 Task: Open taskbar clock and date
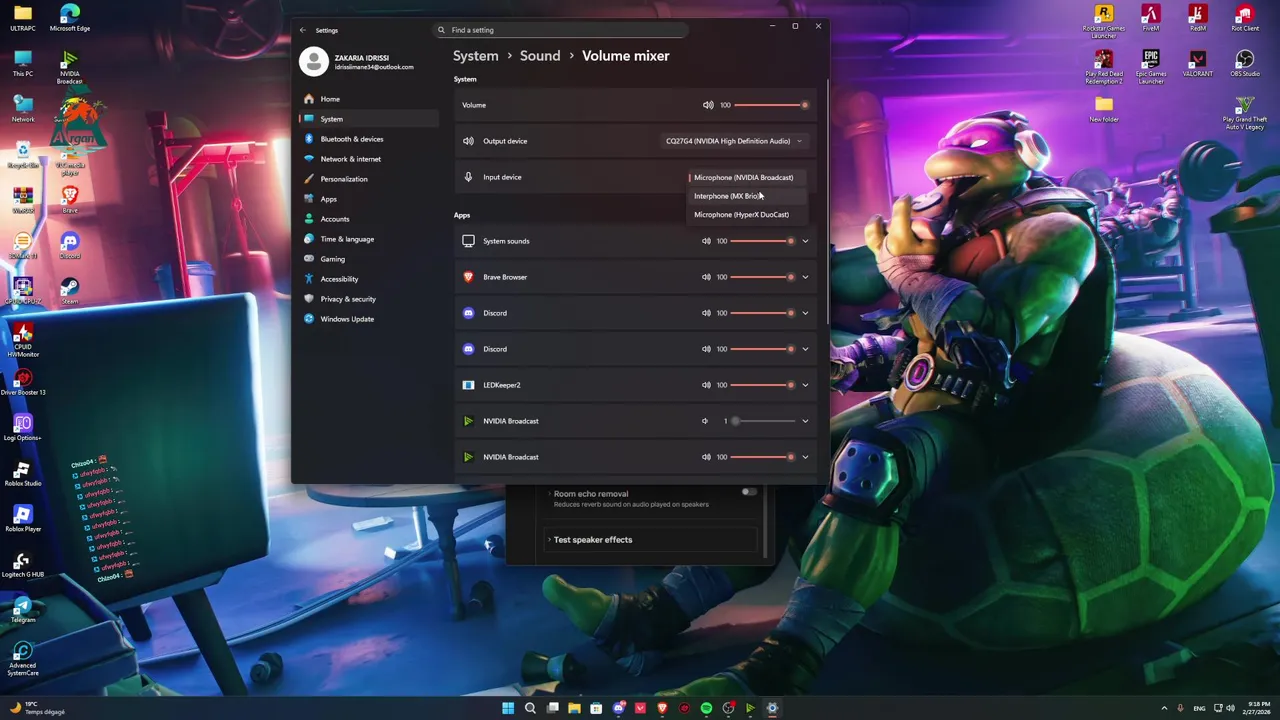click(1257, 708)
